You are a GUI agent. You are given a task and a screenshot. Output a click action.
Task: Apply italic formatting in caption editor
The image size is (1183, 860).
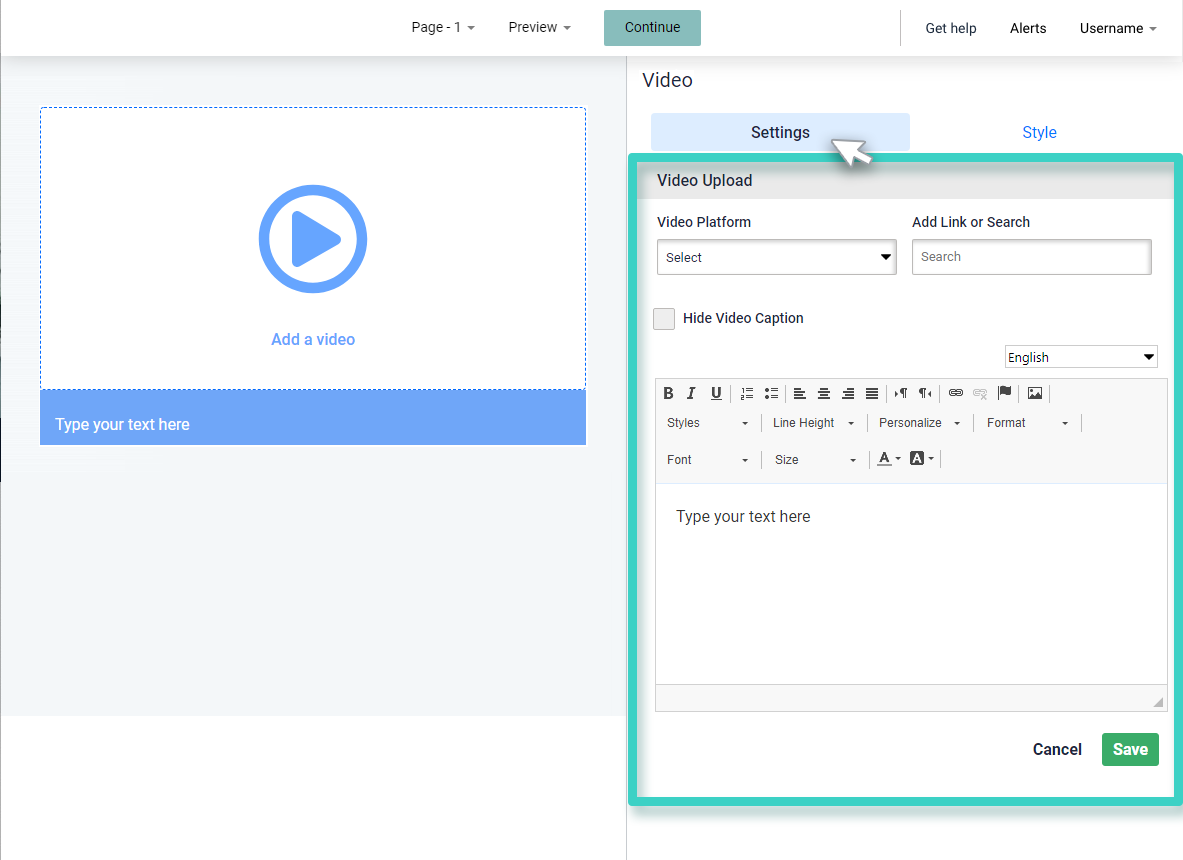click(x=691, y=393)
